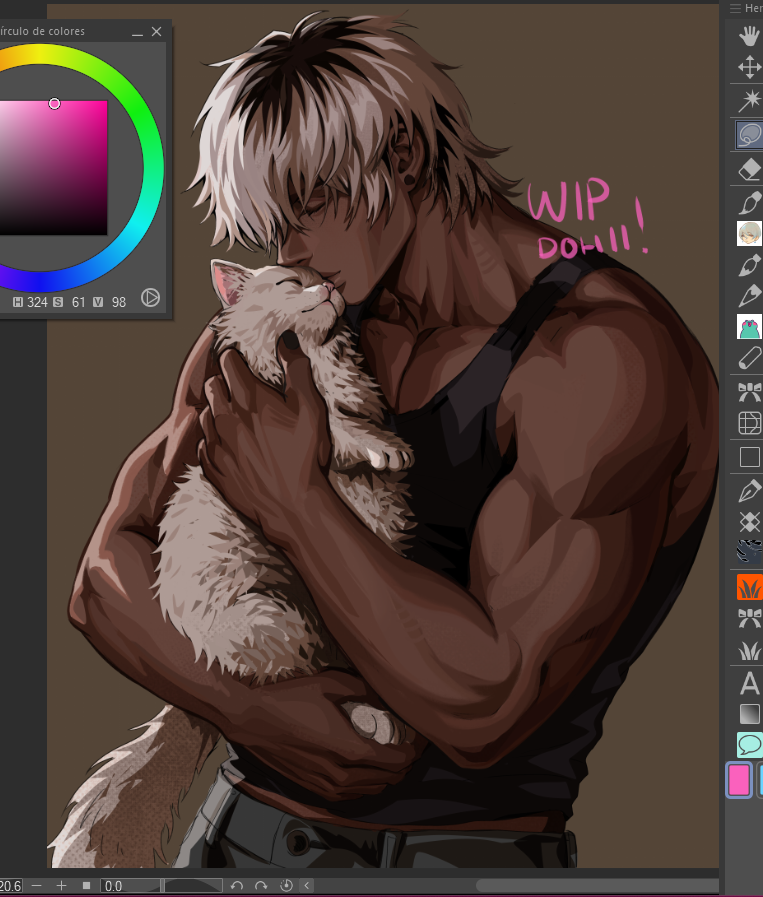Viewport: 763px width, 897px height.
Task: Click the blue sub color swatch
Action: tap(760, 780)
